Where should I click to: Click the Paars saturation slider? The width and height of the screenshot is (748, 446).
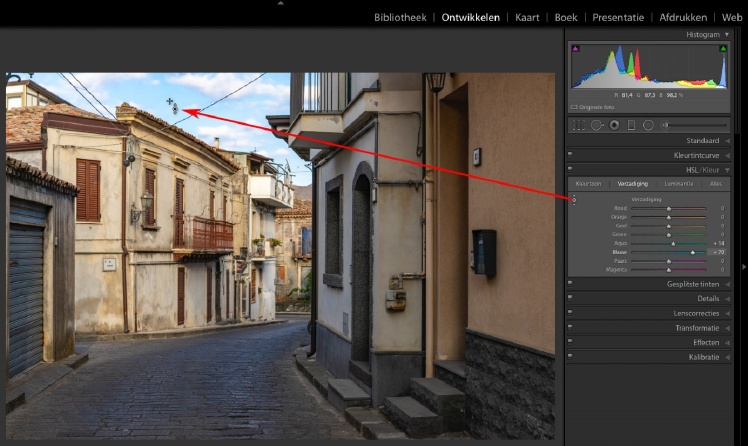(x=668, y=261)
